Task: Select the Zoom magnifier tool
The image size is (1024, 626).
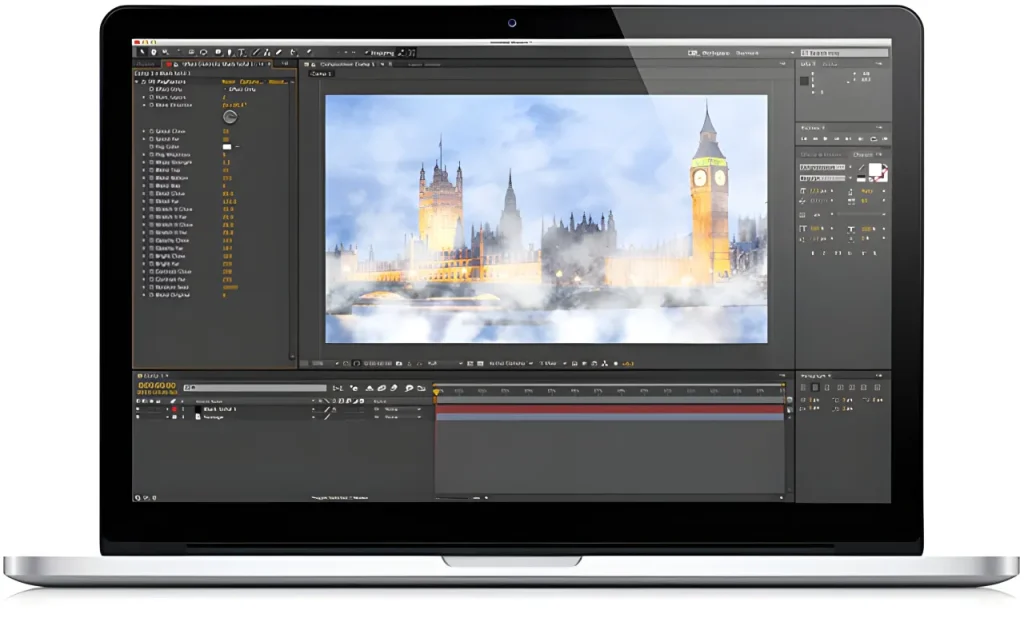Action: 165,52
